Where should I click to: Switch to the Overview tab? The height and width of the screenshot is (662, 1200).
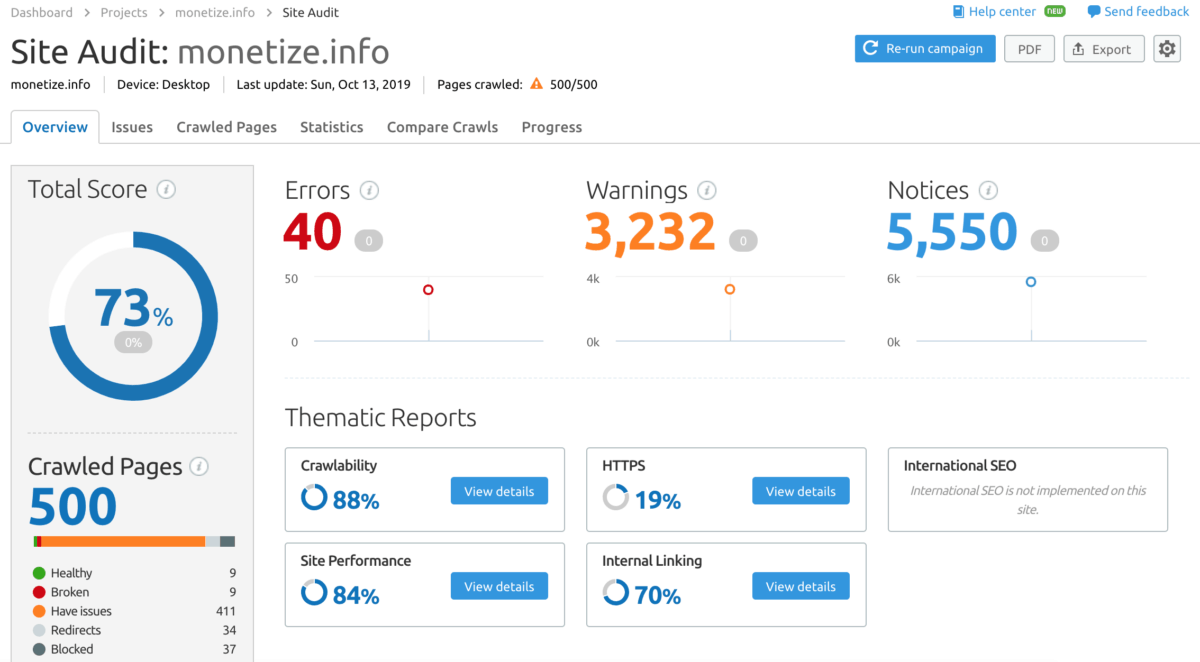coord(55,127)
